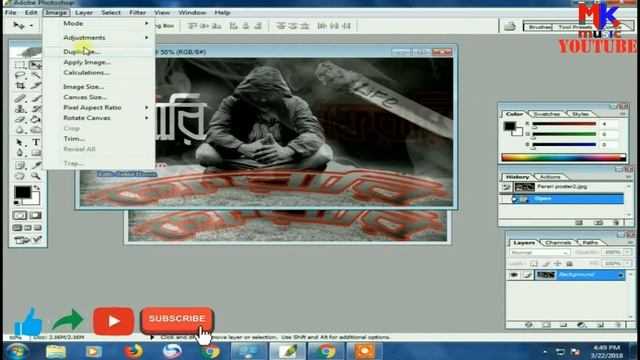Add layer style at Layers panel bottom

[529, 325]
